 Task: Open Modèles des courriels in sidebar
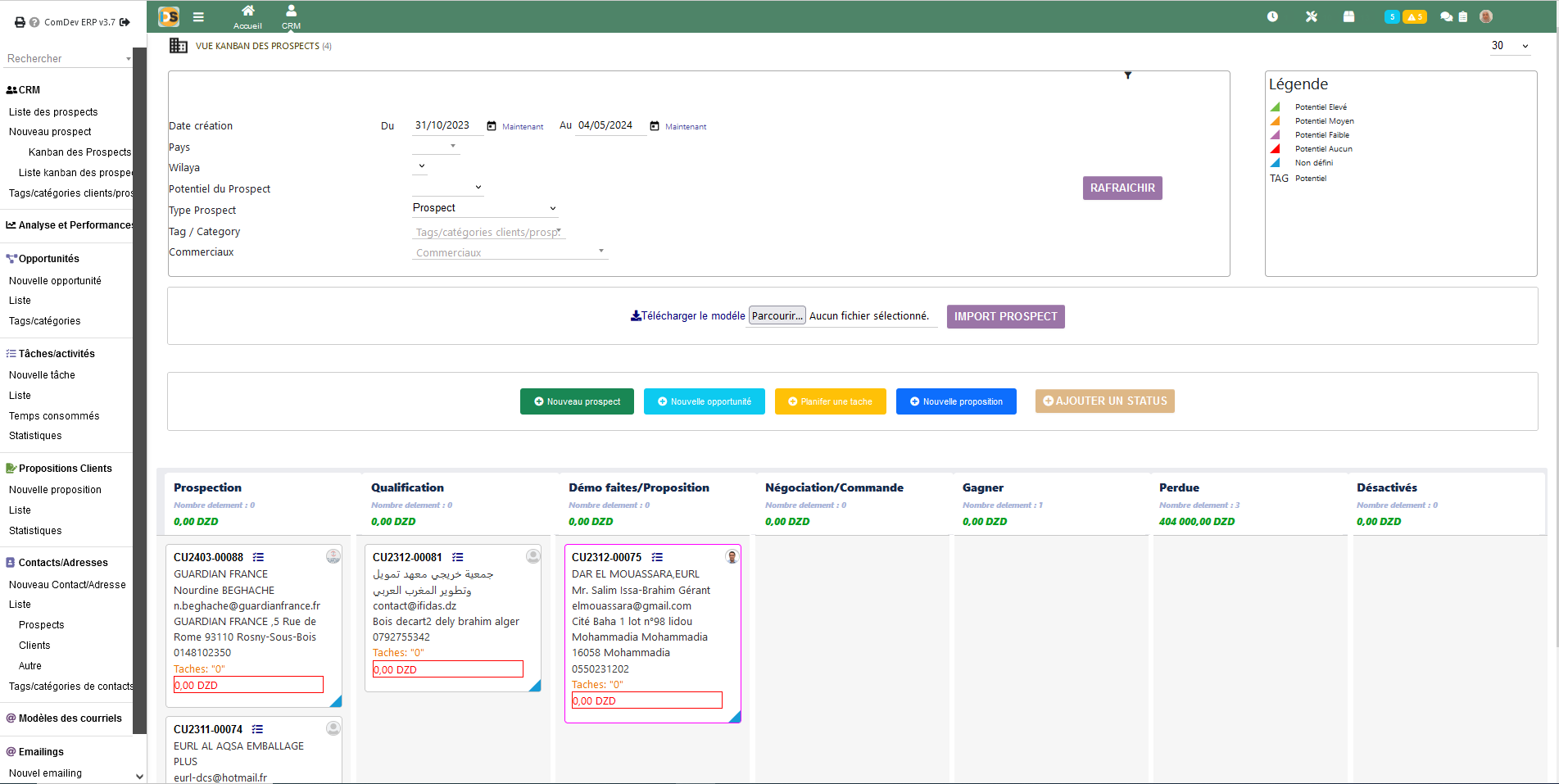[x=70, y=718]
